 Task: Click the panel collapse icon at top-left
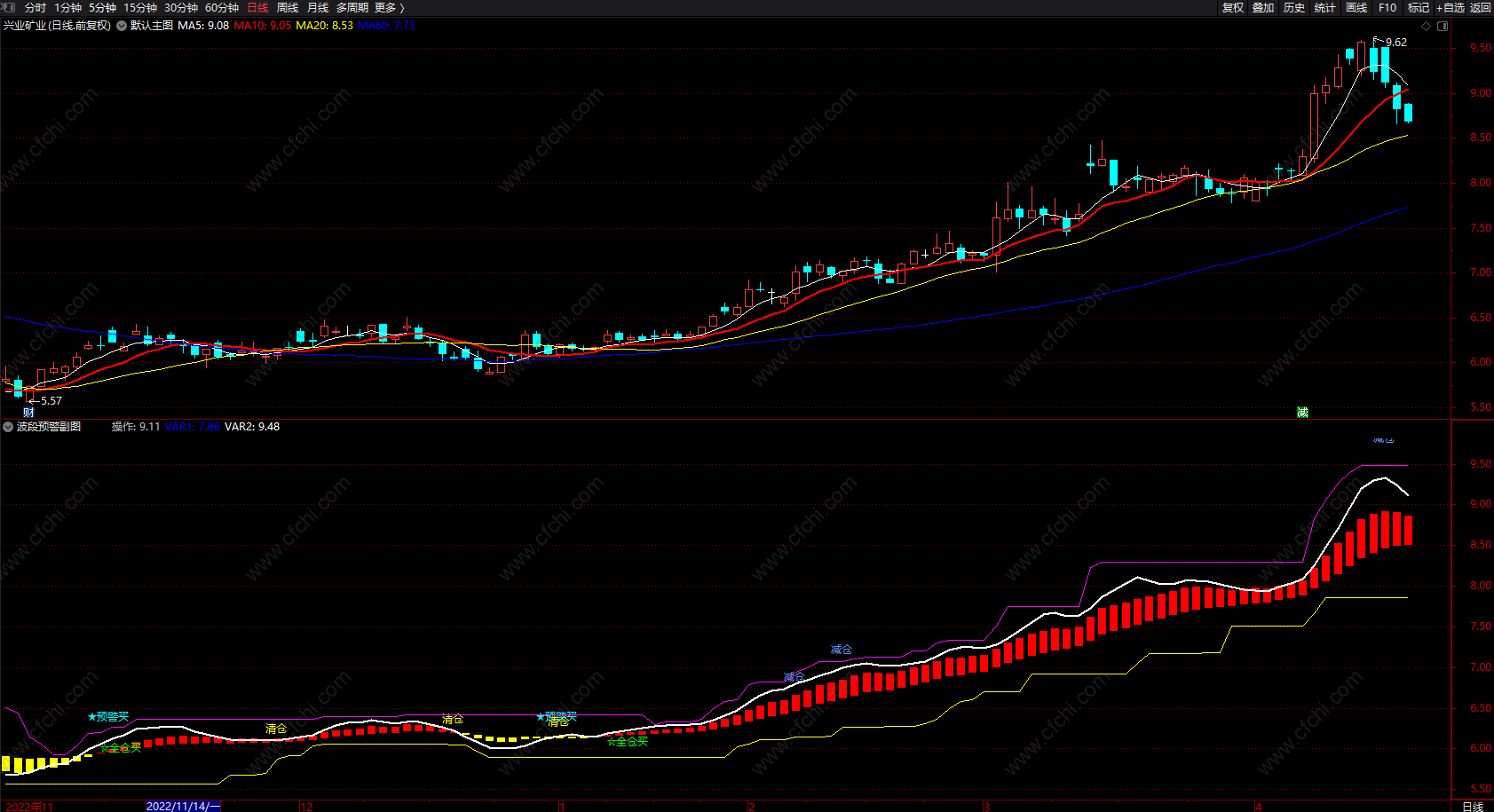click(9, 7)
